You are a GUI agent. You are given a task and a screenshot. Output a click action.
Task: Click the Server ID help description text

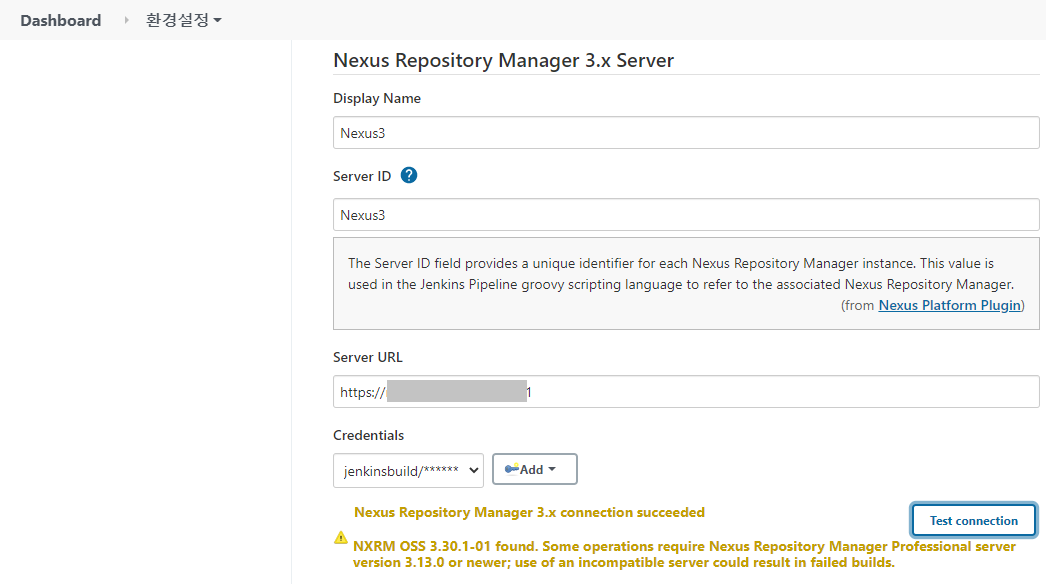(681, 274)
